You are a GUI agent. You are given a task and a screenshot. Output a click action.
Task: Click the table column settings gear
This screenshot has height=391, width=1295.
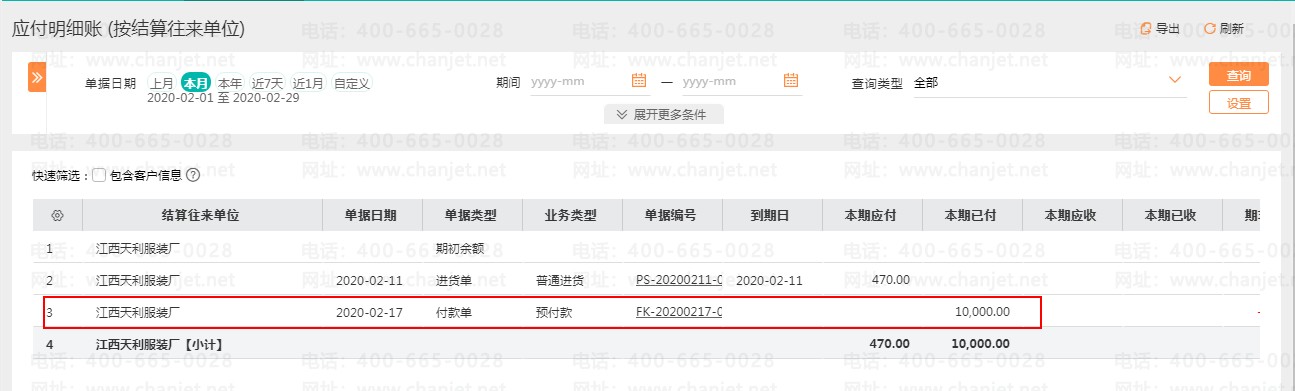(x=57, y=215)
